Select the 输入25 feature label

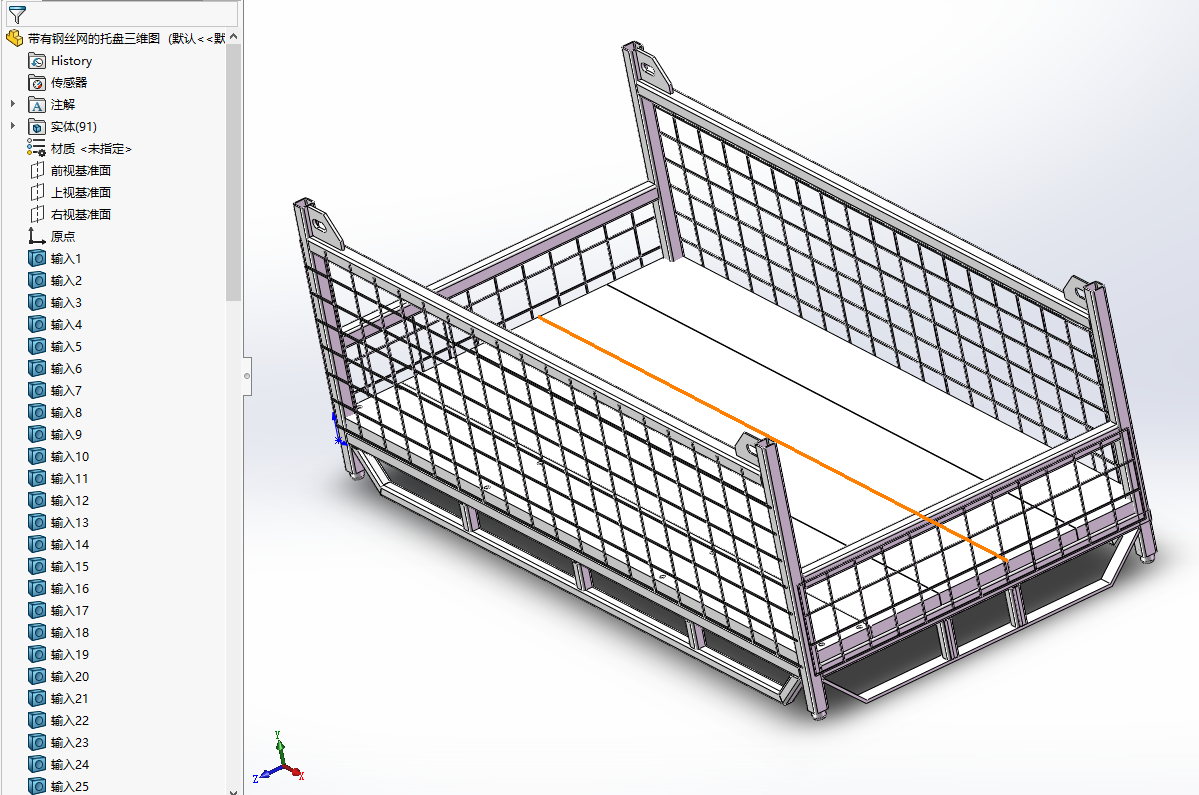(70, 786)
